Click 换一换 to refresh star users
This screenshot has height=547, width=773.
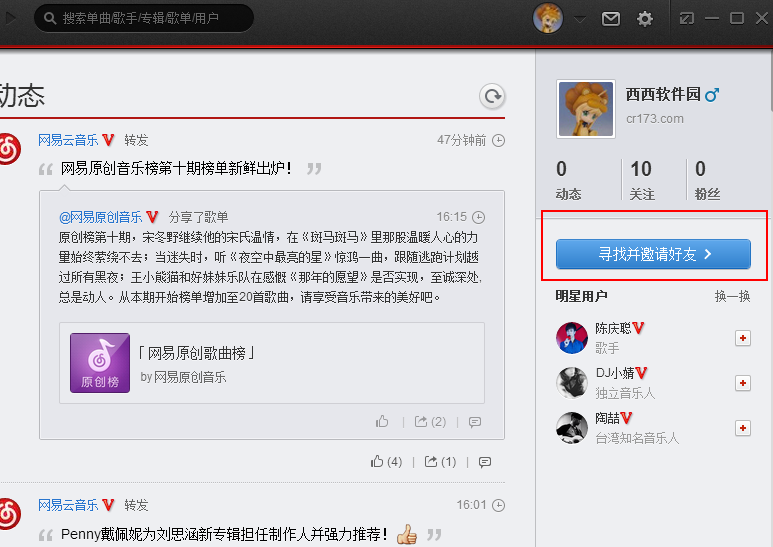coord(733,296)
